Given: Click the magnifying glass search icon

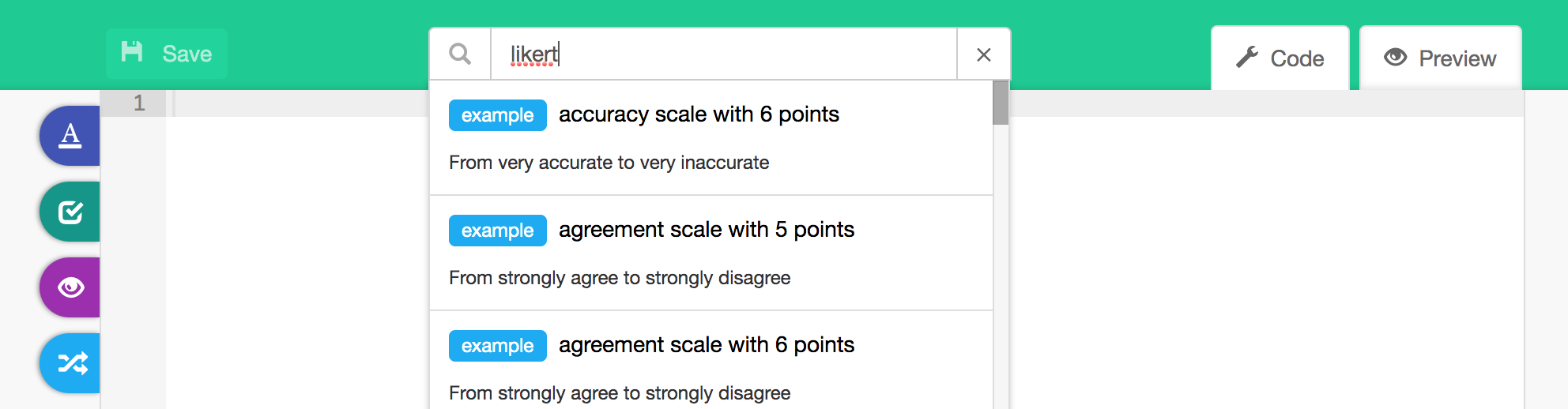Looking at the screenshot, I should point(460,54).
